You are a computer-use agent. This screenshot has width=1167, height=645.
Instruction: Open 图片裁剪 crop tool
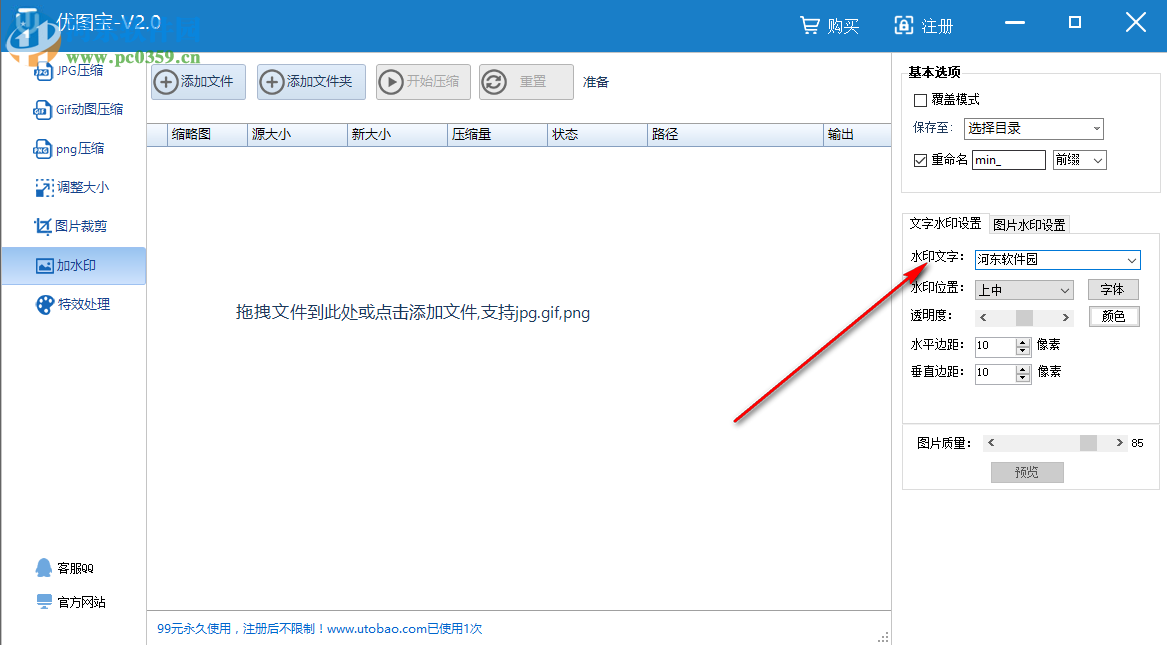pos(71,226)
